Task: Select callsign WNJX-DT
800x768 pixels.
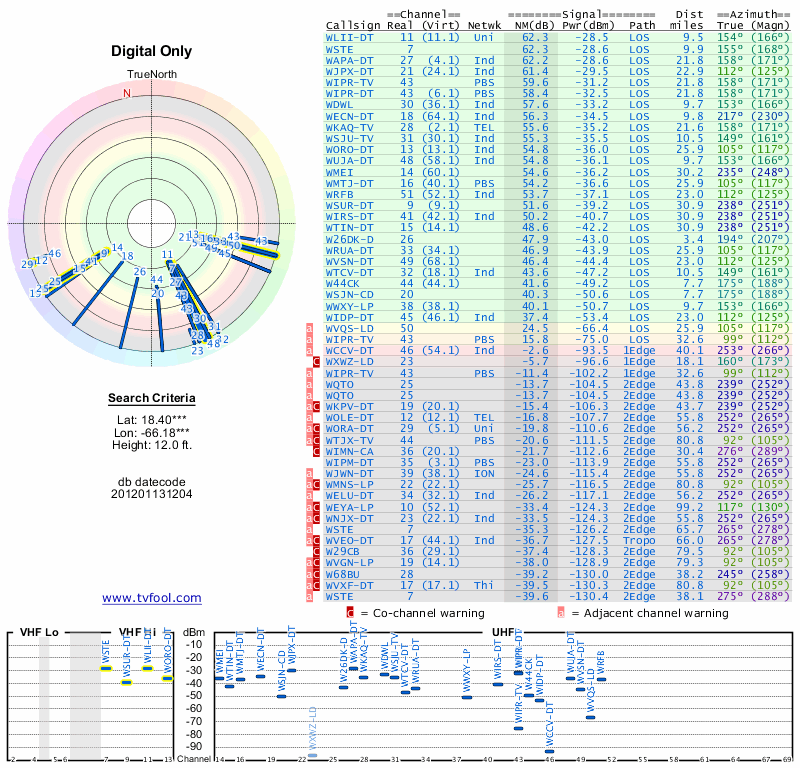Action: pos(349,518)
